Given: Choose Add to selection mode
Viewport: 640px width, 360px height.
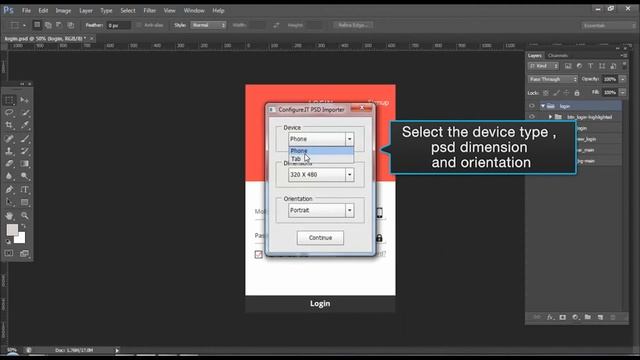Looking at the screenshot, I should coord(48,25).
